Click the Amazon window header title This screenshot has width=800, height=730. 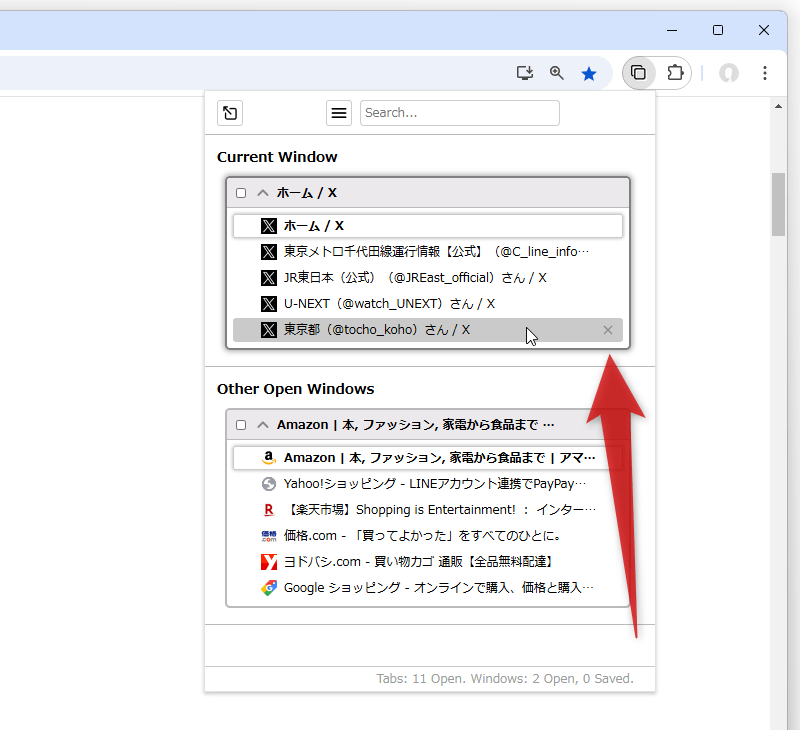tap(415, 425)
